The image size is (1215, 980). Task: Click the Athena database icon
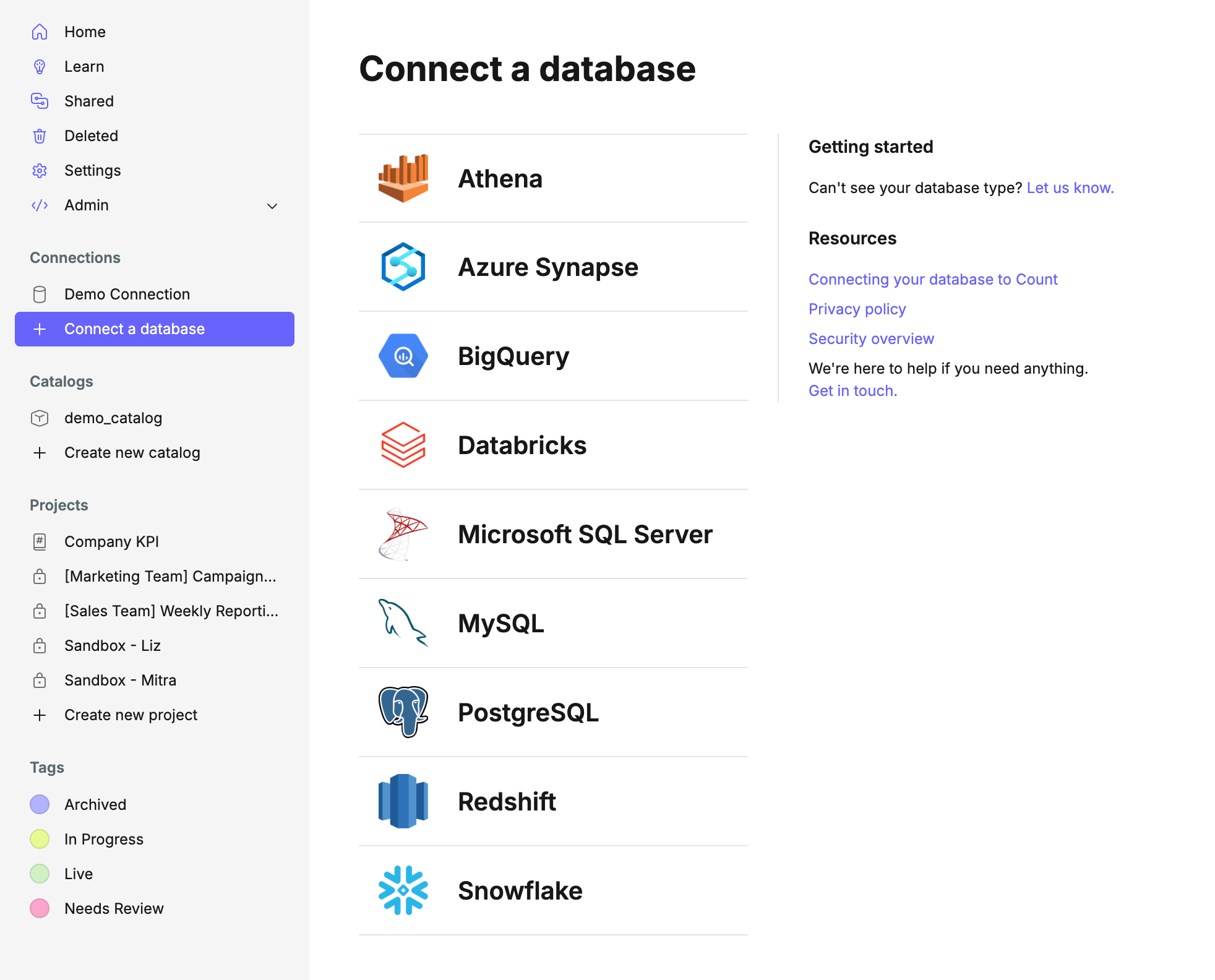click(x=403, y=178)
